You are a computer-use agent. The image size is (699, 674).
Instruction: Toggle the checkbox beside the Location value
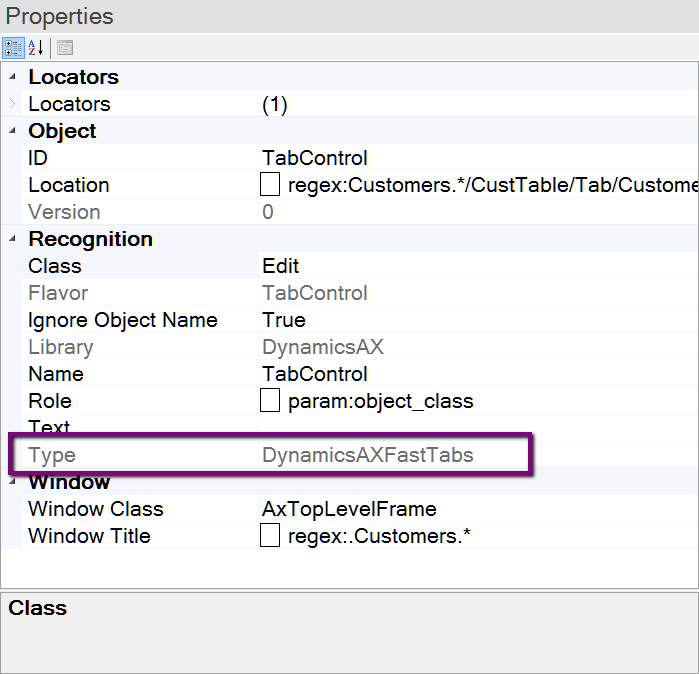269,185
